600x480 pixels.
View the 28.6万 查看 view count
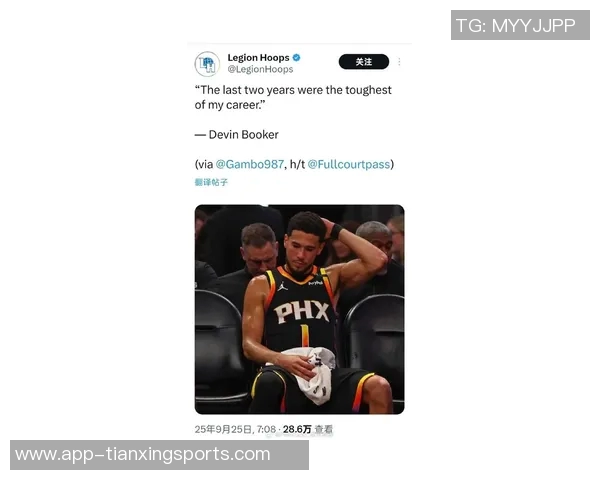click(308, 429)
